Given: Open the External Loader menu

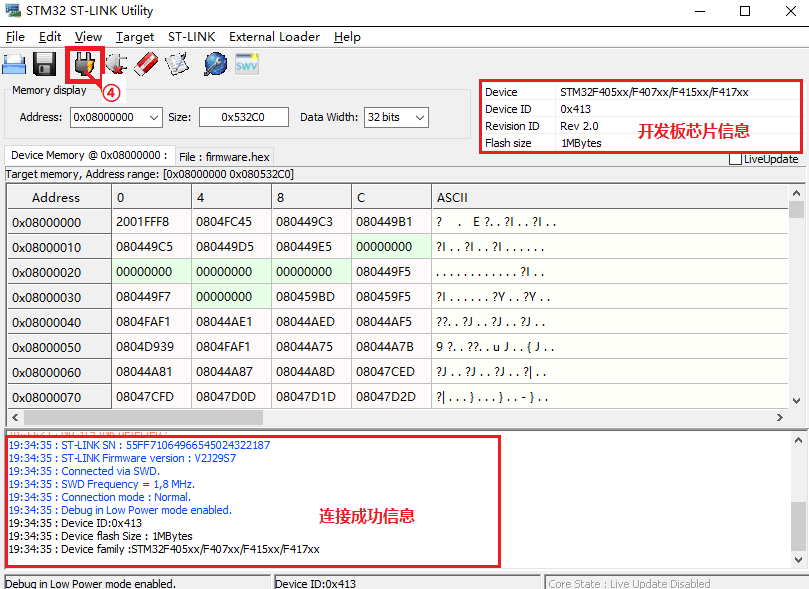Looking at the screenshot, I should pyautogui.click(x=274, y=37).
